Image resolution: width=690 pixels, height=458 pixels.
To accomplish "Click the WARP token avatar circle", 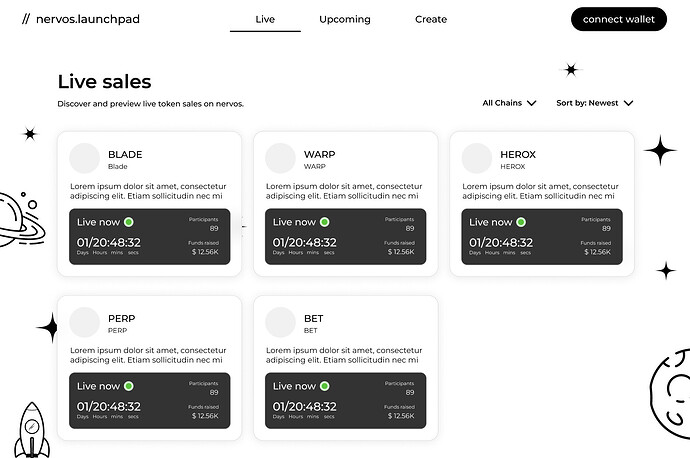I will click(x=280, y=158).
